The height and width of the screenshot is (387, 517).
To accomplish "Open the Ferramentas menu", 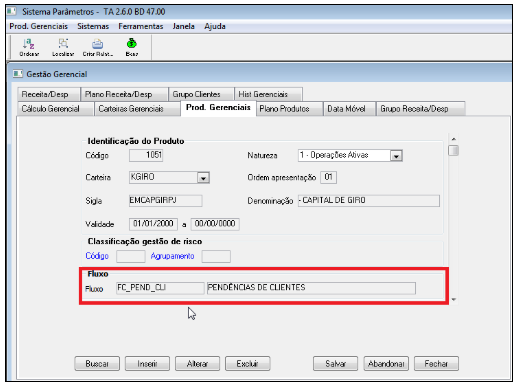I will [x=141, y=26].
